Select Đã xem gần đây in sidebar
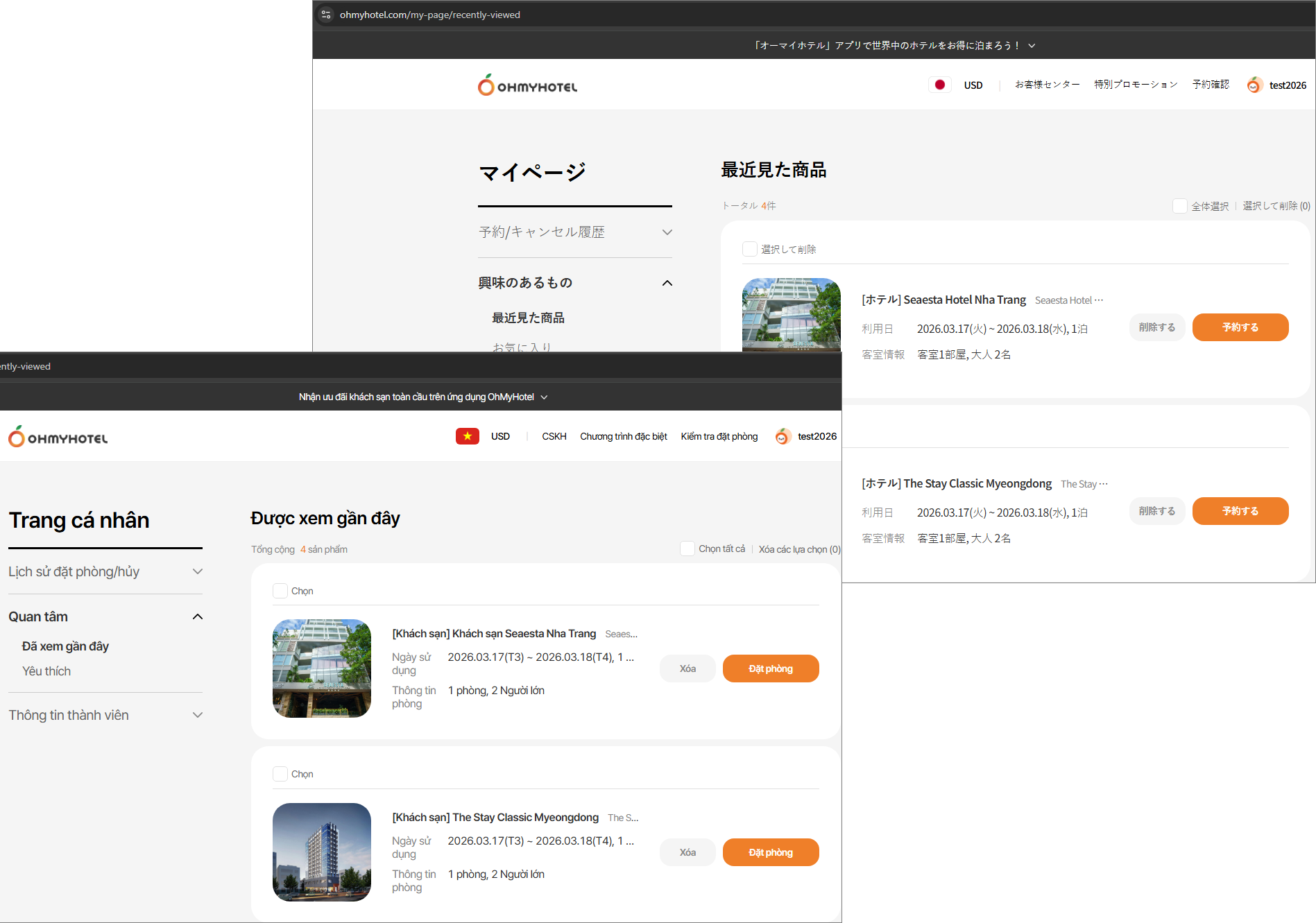Screen dimensions: 1316x923 click(x=65, y=646)
